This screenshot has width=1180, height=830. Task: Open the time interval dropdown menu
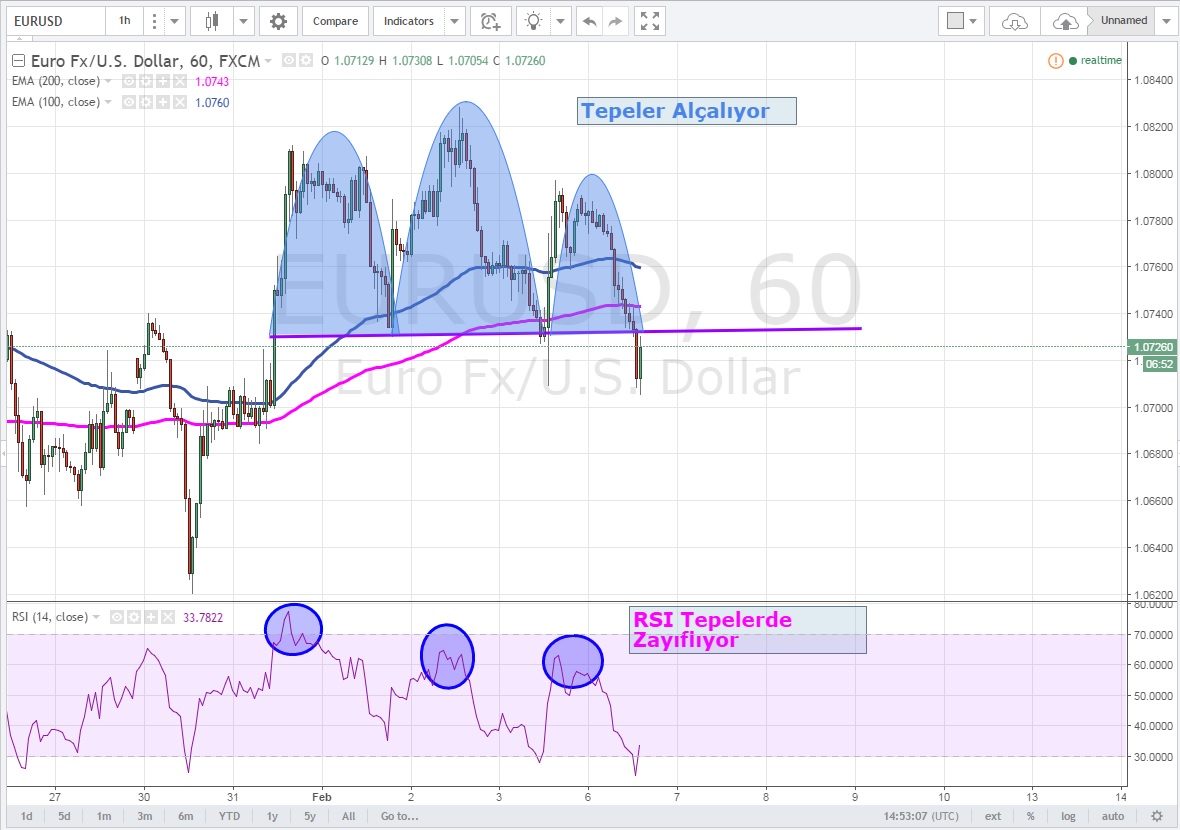click(x=176, y=21)
